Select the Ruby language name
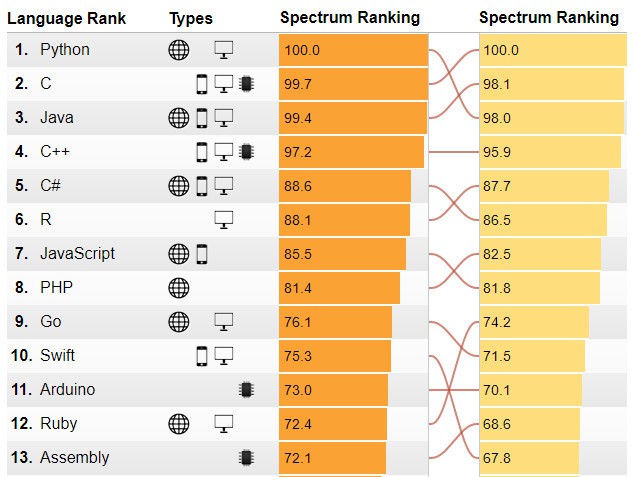 click(57, 423)
